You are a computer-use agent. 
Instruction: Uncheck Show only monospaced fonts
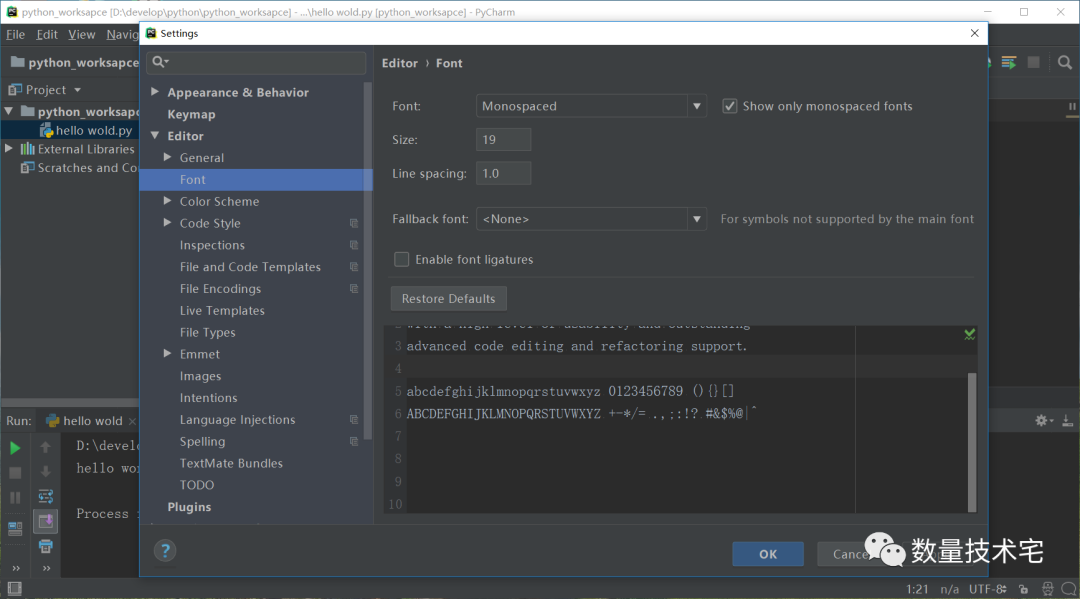[730, 106]
